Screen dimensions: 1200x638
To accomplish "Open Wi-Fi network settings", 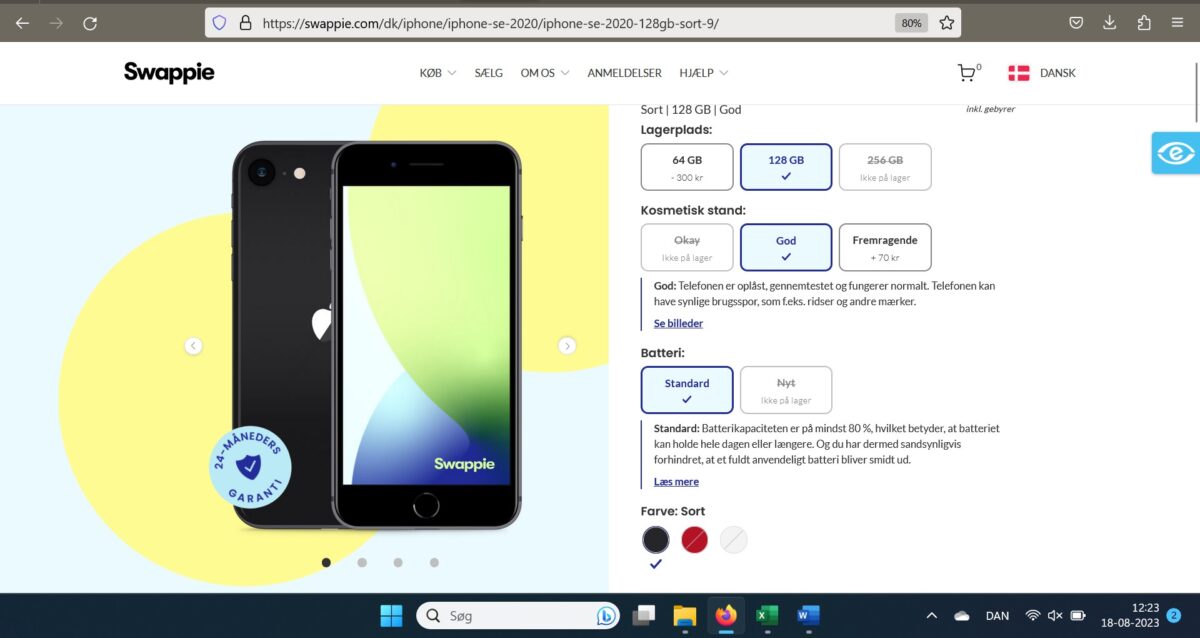I will tap(1032, 616).
